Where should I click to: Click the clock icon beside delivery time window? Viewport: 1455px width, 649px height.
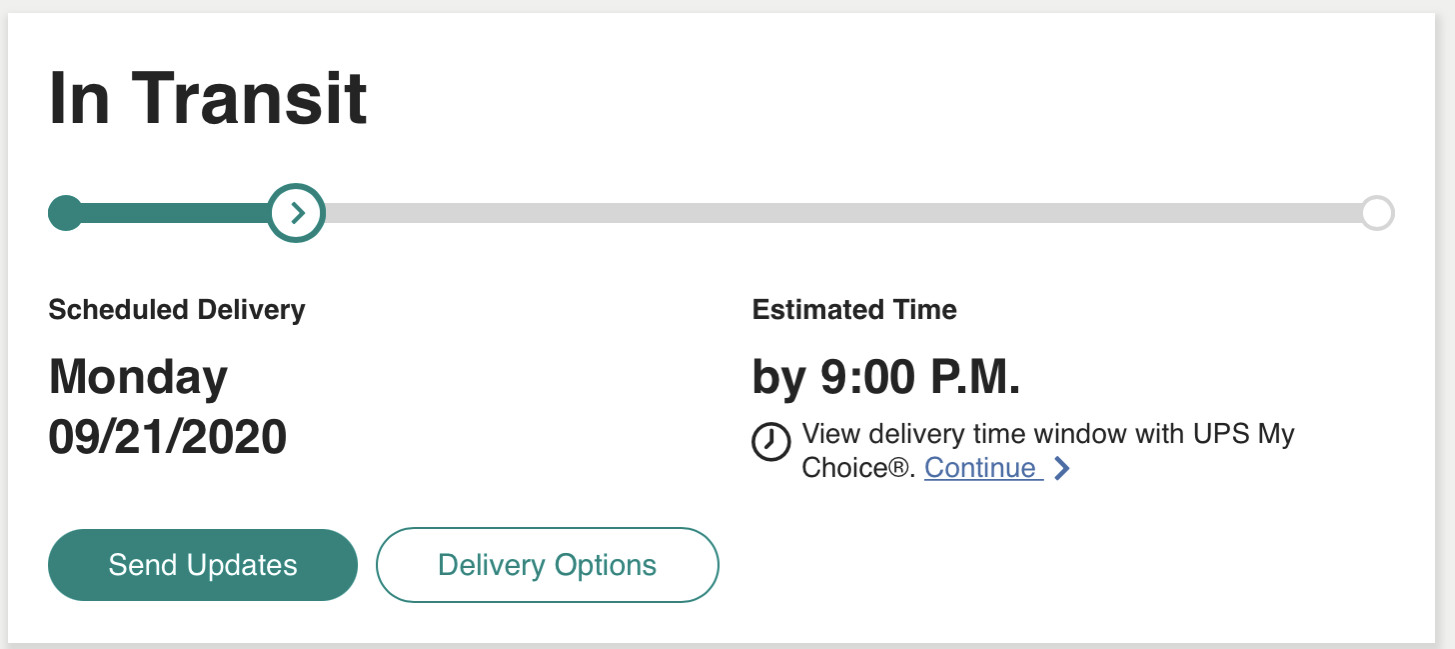(770, 442)
